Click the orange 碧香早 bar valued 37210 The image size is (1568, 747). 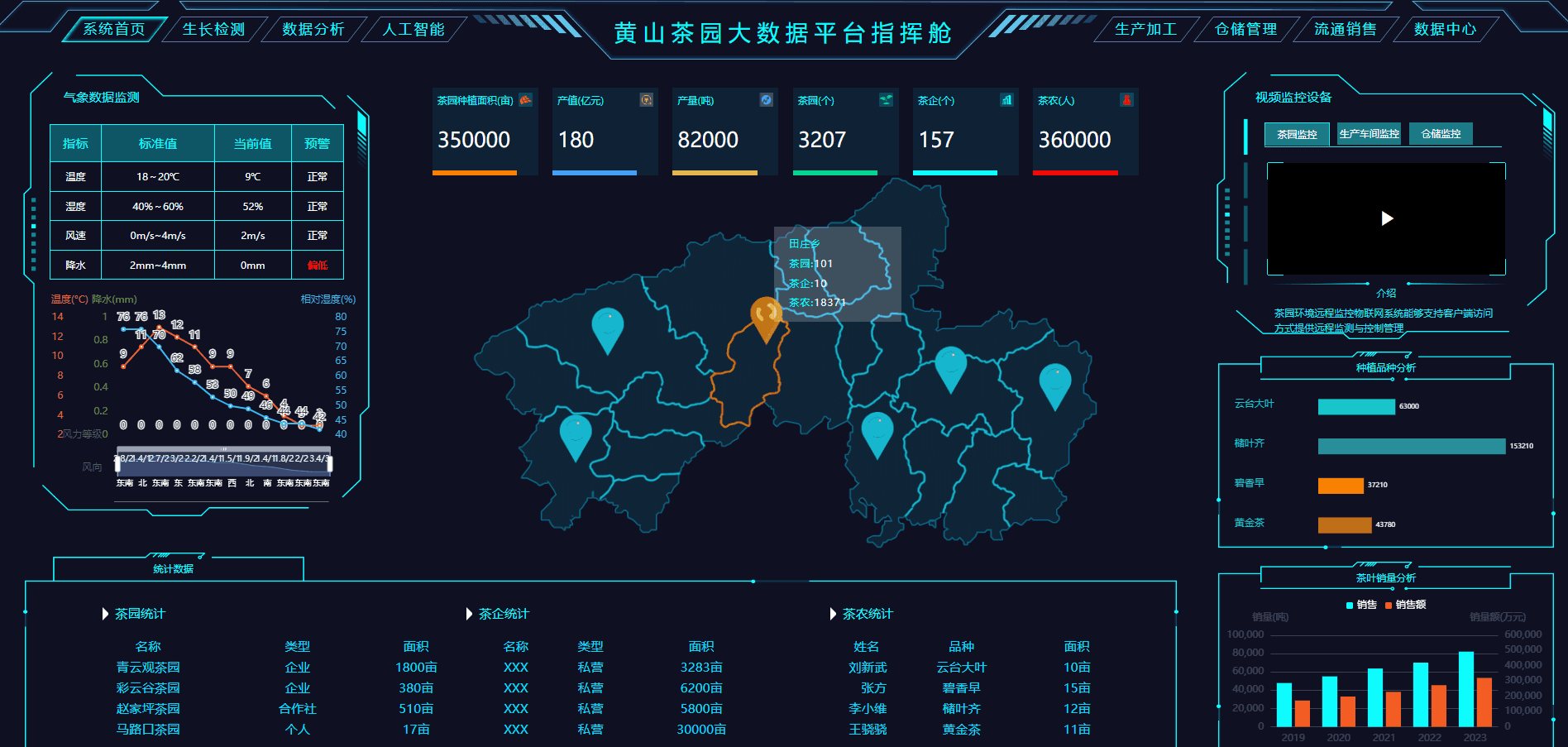click(x=1341, y=486)
